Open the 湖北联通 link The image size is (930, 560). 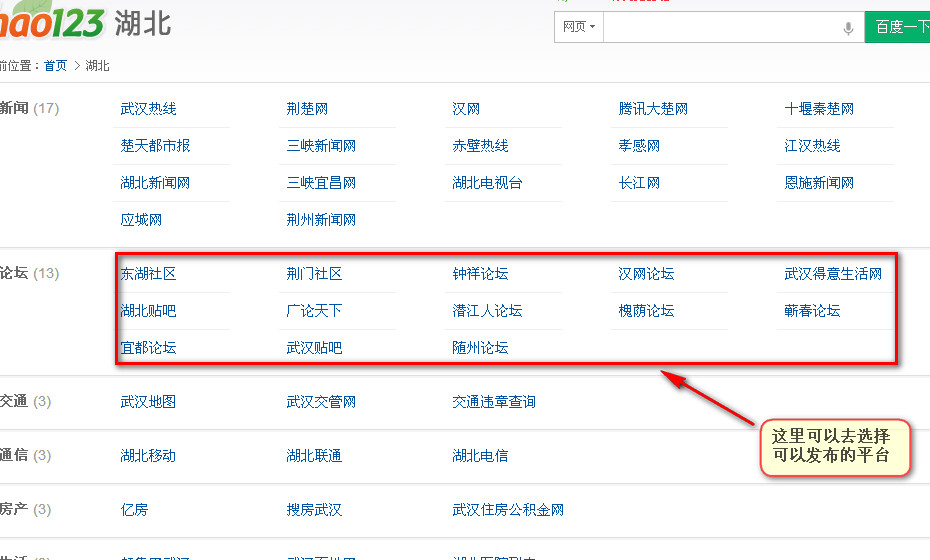(x=314, y=456)
